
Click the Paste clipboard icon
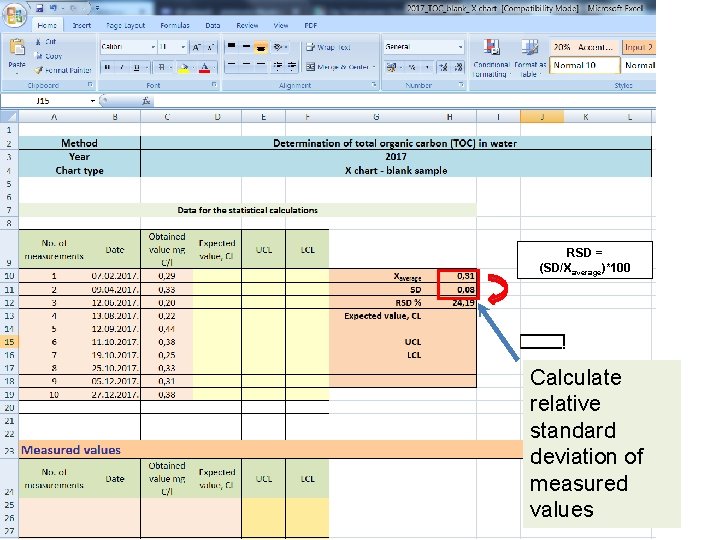(17, 47)
